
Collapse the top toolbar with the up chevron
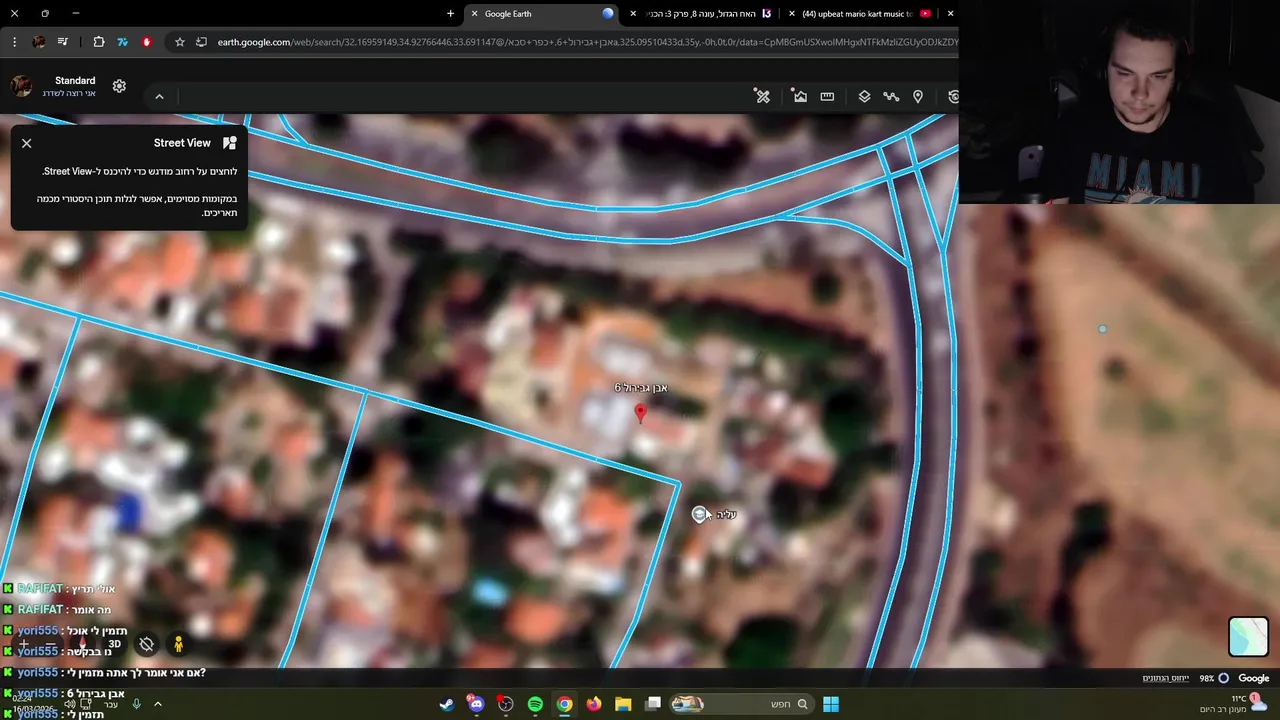click(x=159, y=96)
